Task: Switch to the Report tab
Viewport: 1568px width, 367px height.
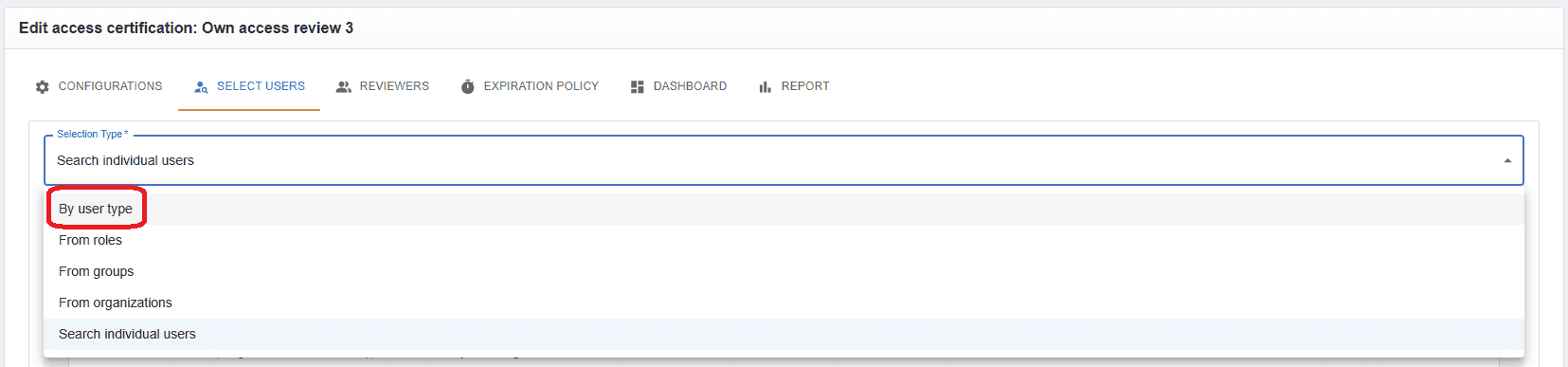Action: [794, 86]
